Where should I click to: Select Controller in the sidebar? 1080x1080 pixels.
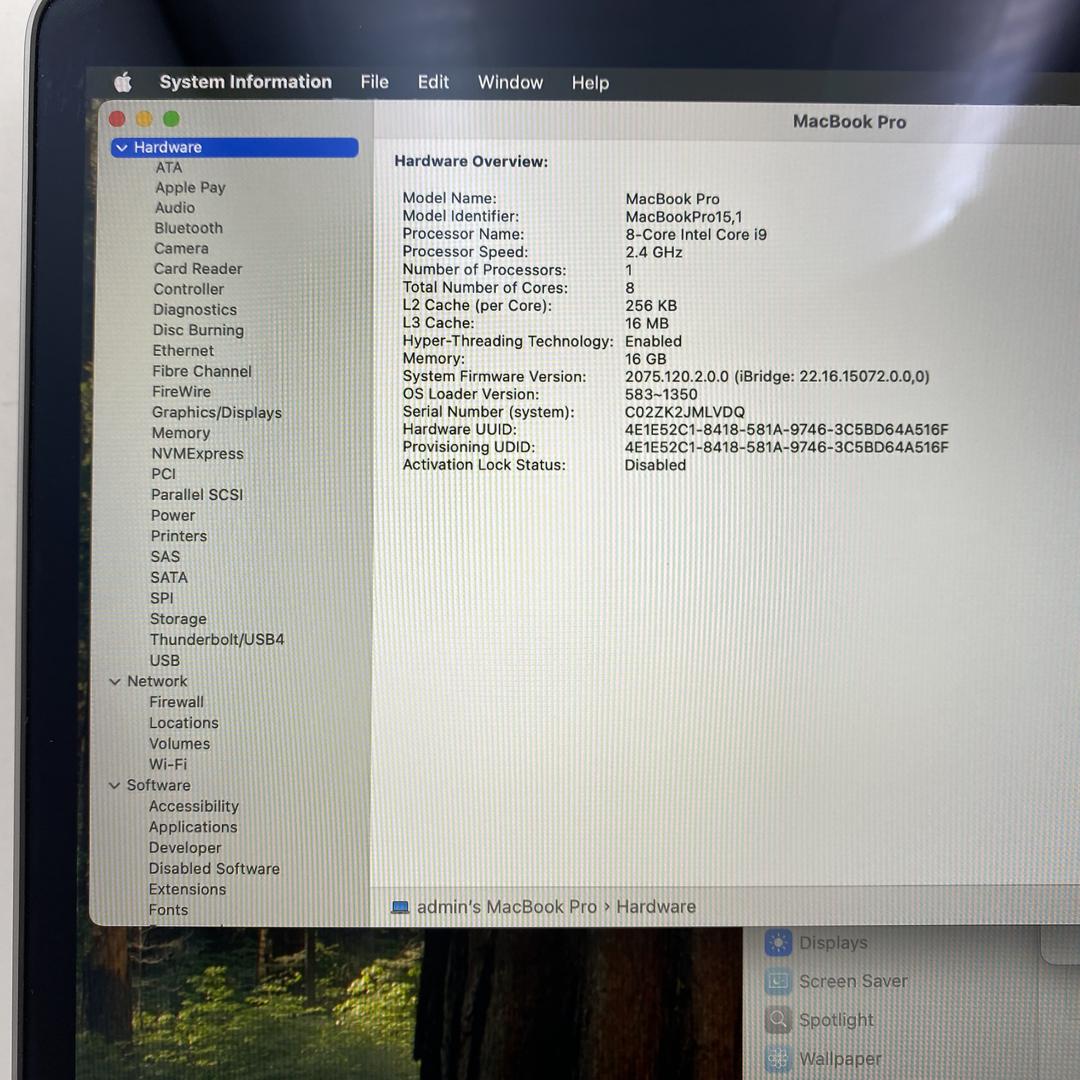click(189, 289)
